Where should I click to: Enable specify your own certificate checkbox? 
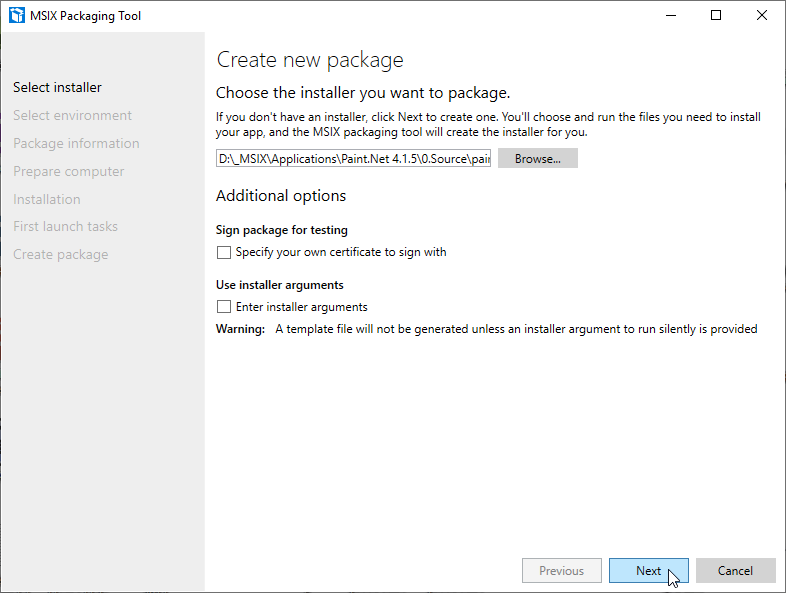point(224,253)
